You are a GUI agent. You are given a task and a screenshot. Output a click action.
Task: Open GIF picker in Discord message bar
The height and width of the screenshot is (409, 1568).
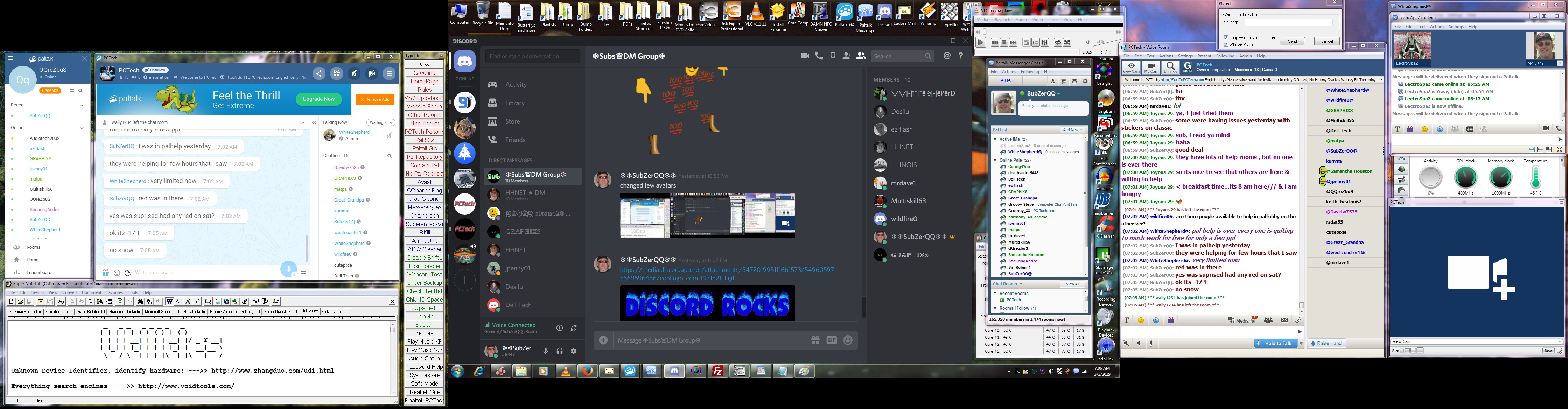[832, 340]
